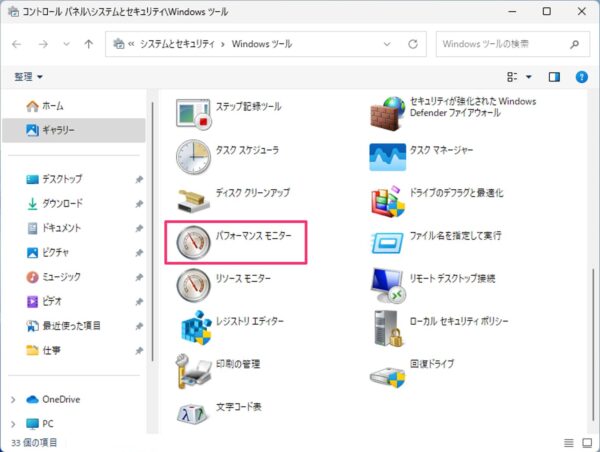Image resolution: width=600 pixels, height=452 pixels.
Task: Select the 文字コード表 label text
Action: (x=238, y=406)
